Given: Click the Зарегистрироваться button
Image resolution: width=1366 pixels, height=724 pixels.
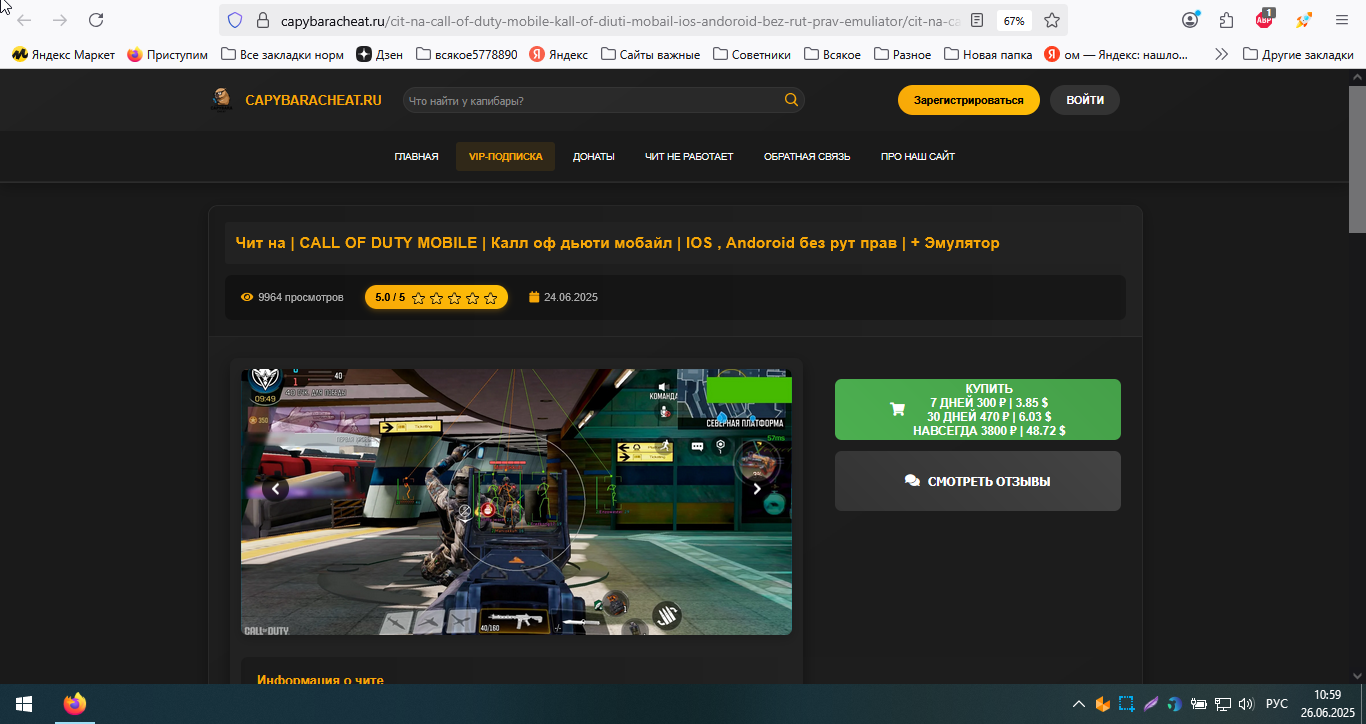Looking at the screenshot, I should pyautogui.click(x=968, y=100).
